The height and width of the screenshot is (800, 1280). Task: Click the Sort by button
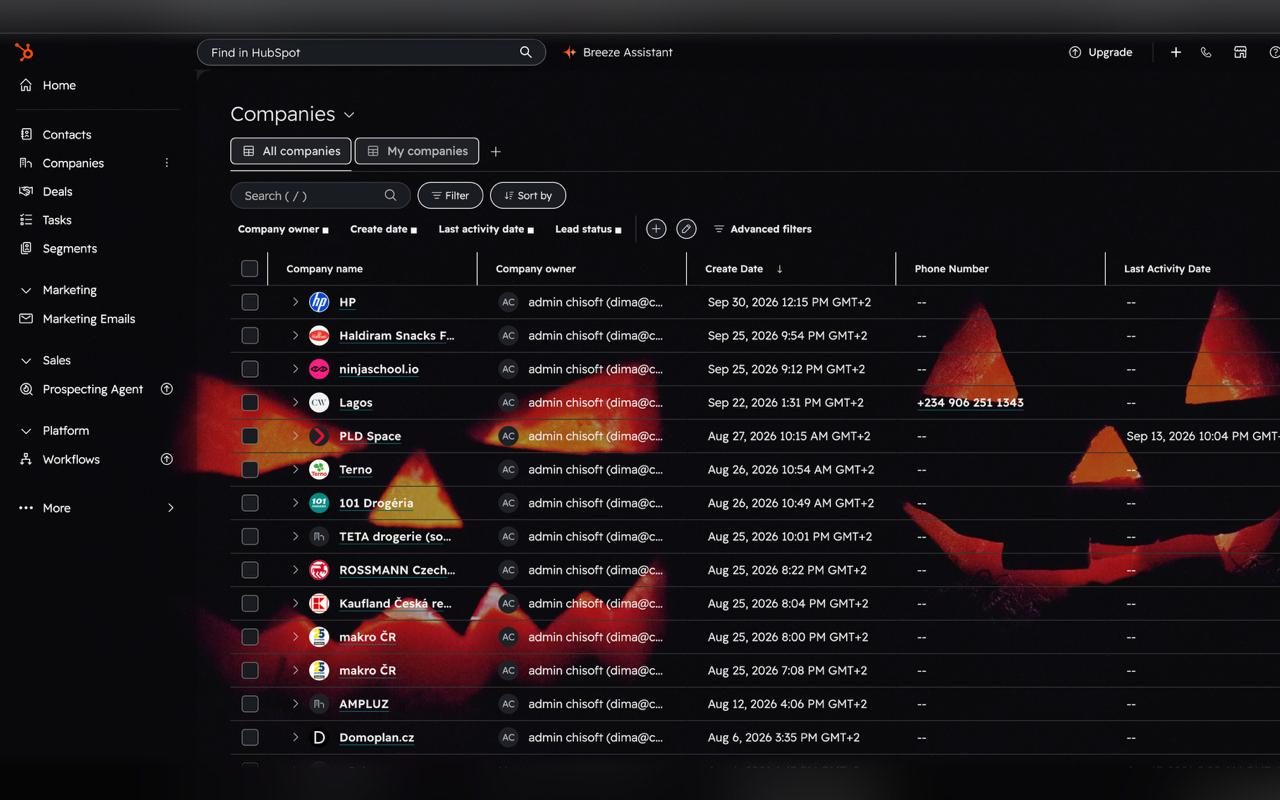pos(528,196)
